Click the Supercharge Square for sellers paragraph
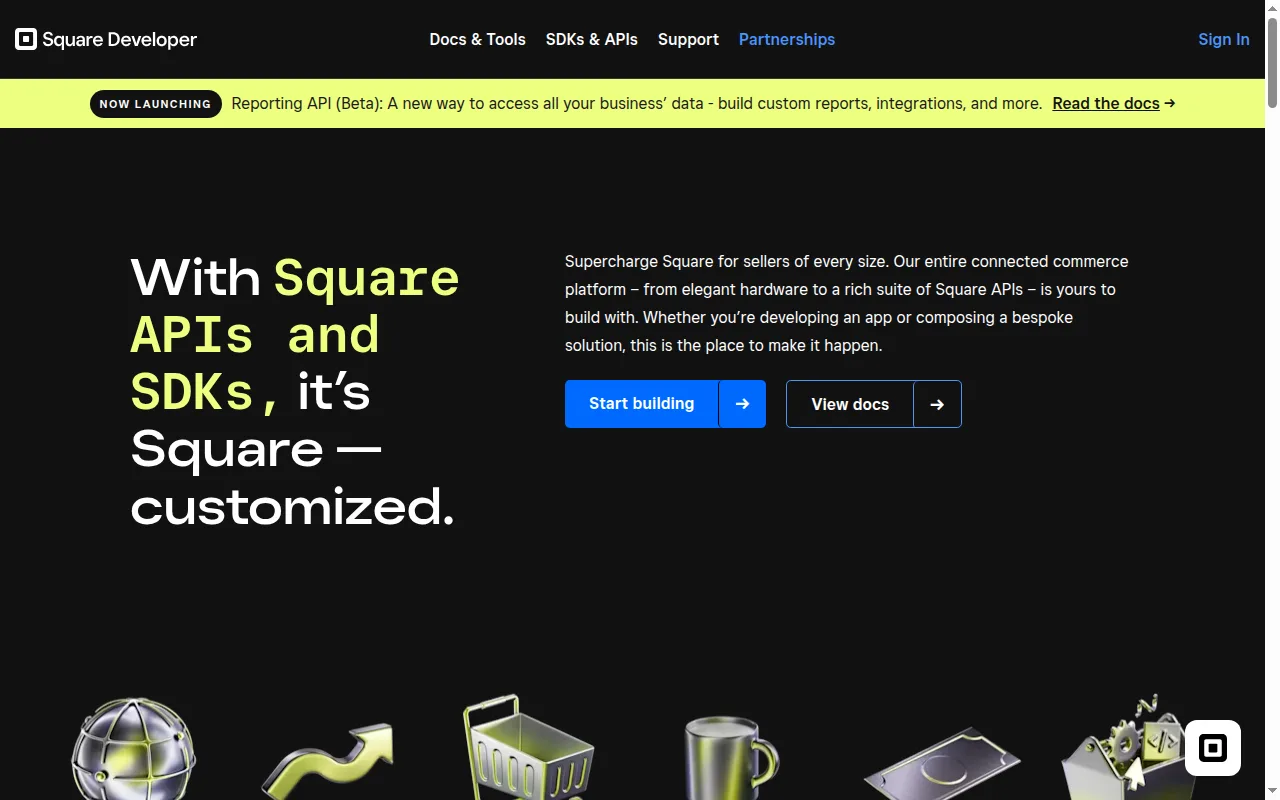 [x=847, y=303]
